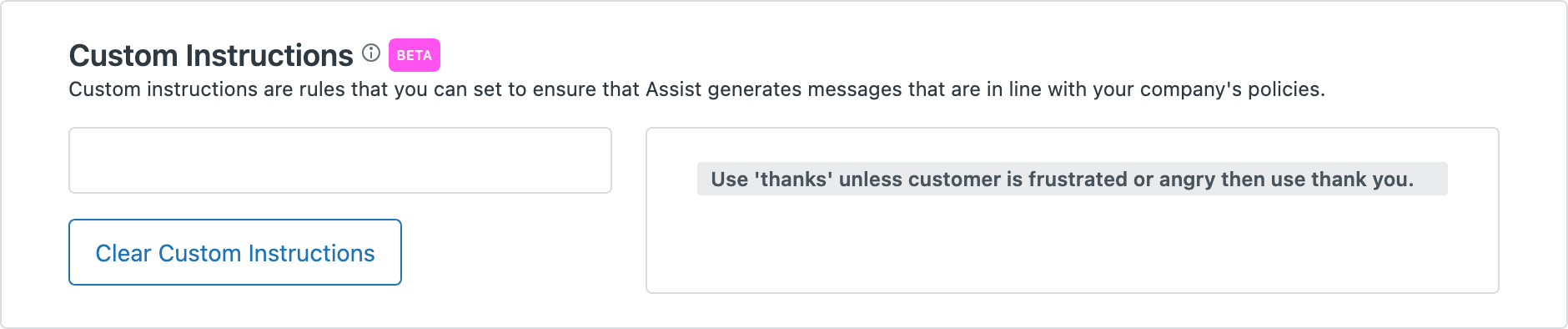
Task: Click the description text about Assist policies
Action: pyautogui.click(x=696, y=89)
